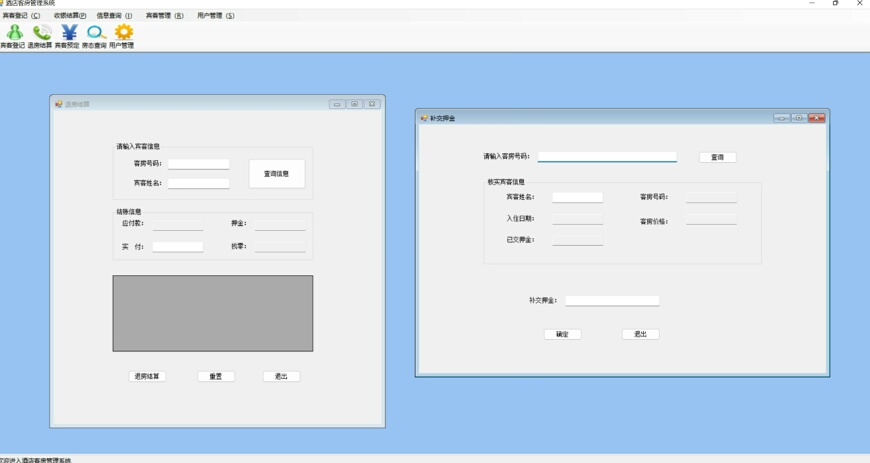Focus 客房号码 field in 退房结算 window
Viewport: 870px width, 463px height.
199,164
